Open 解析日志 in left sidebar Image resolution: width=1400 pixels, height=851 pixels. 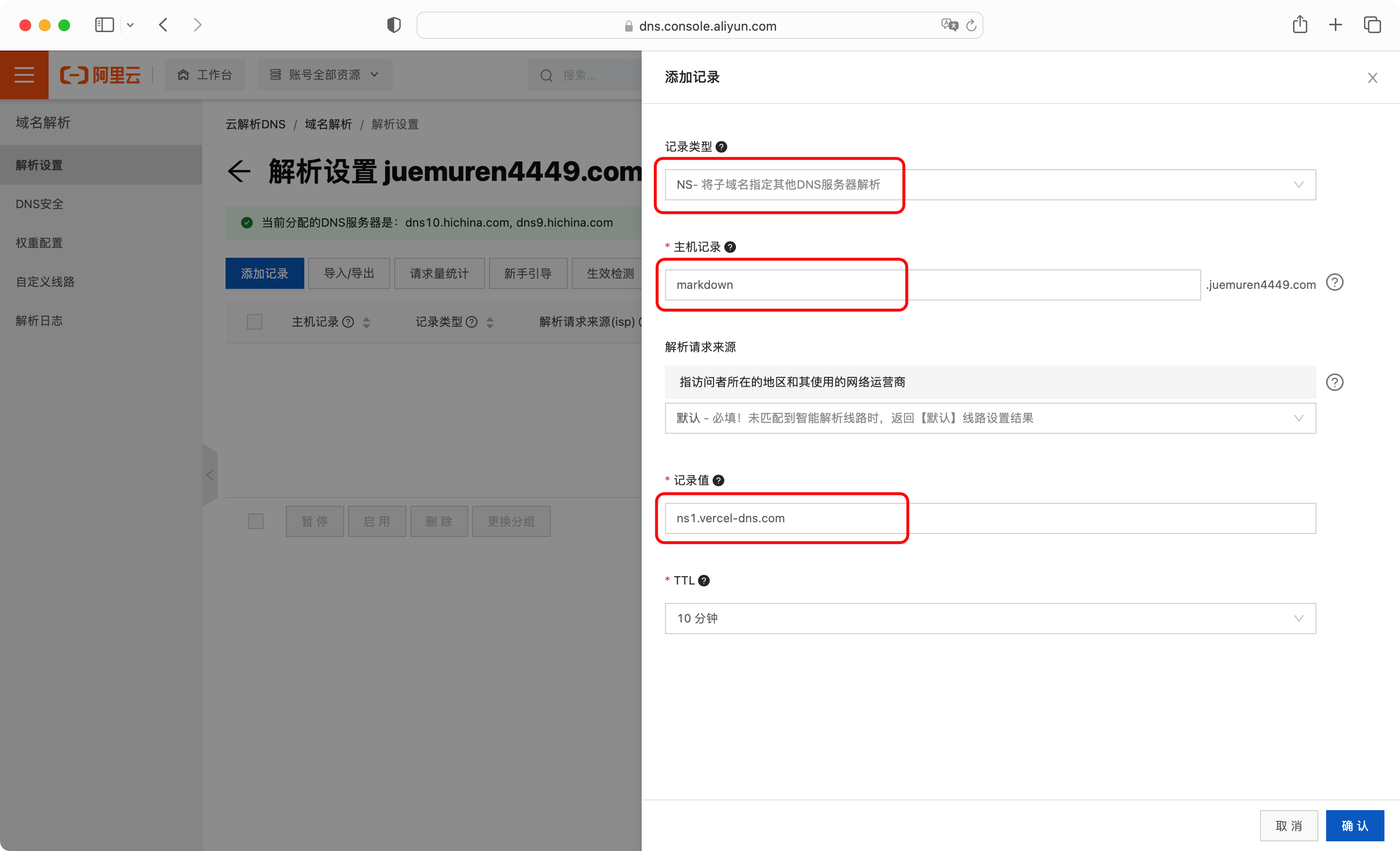(x=39, y=320)
